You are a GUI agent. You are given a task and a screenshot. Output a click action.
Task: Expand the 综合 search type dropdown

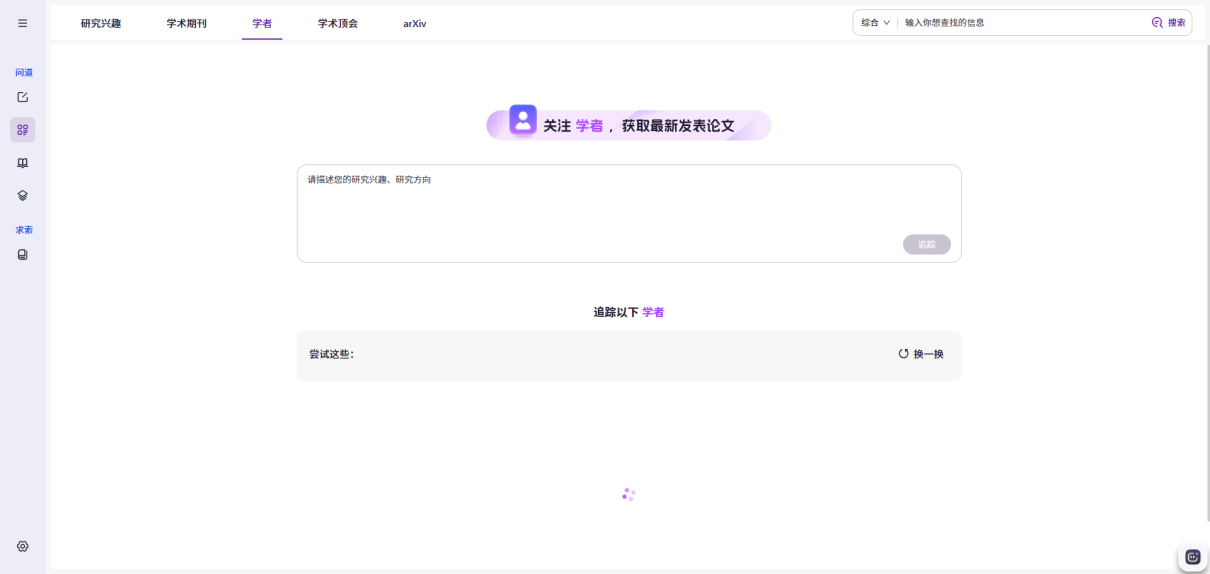pyautogui.click(x=875, y=22)
